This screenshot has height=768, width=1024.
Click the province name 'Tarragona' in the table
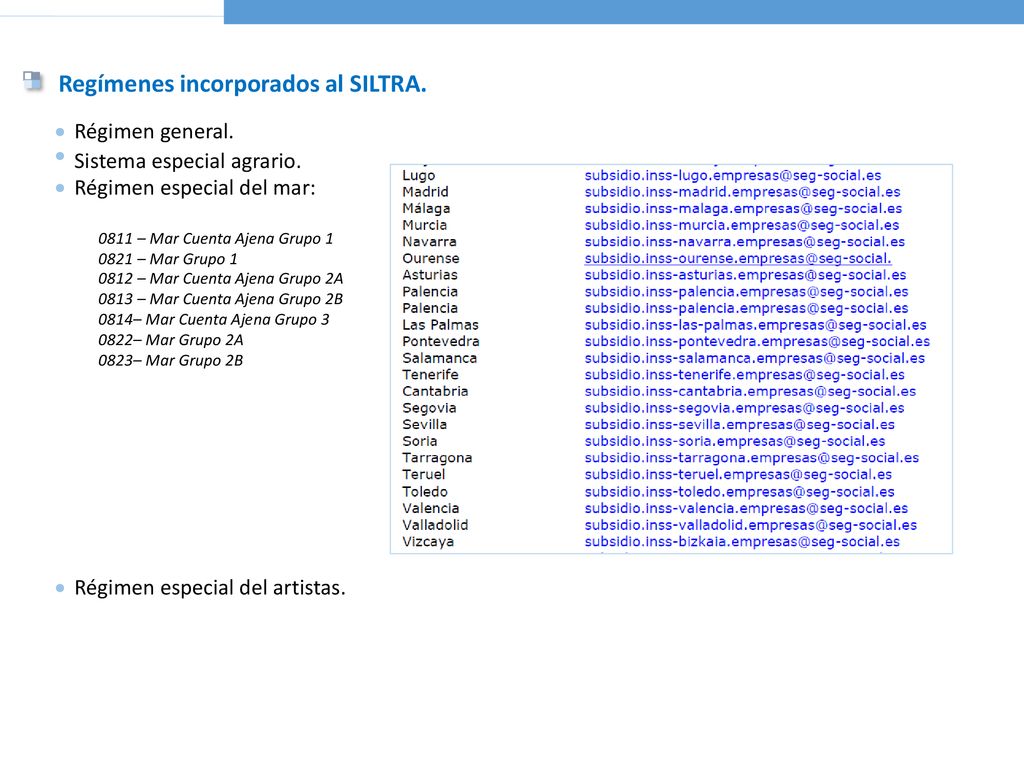click(x=437, y=458)
